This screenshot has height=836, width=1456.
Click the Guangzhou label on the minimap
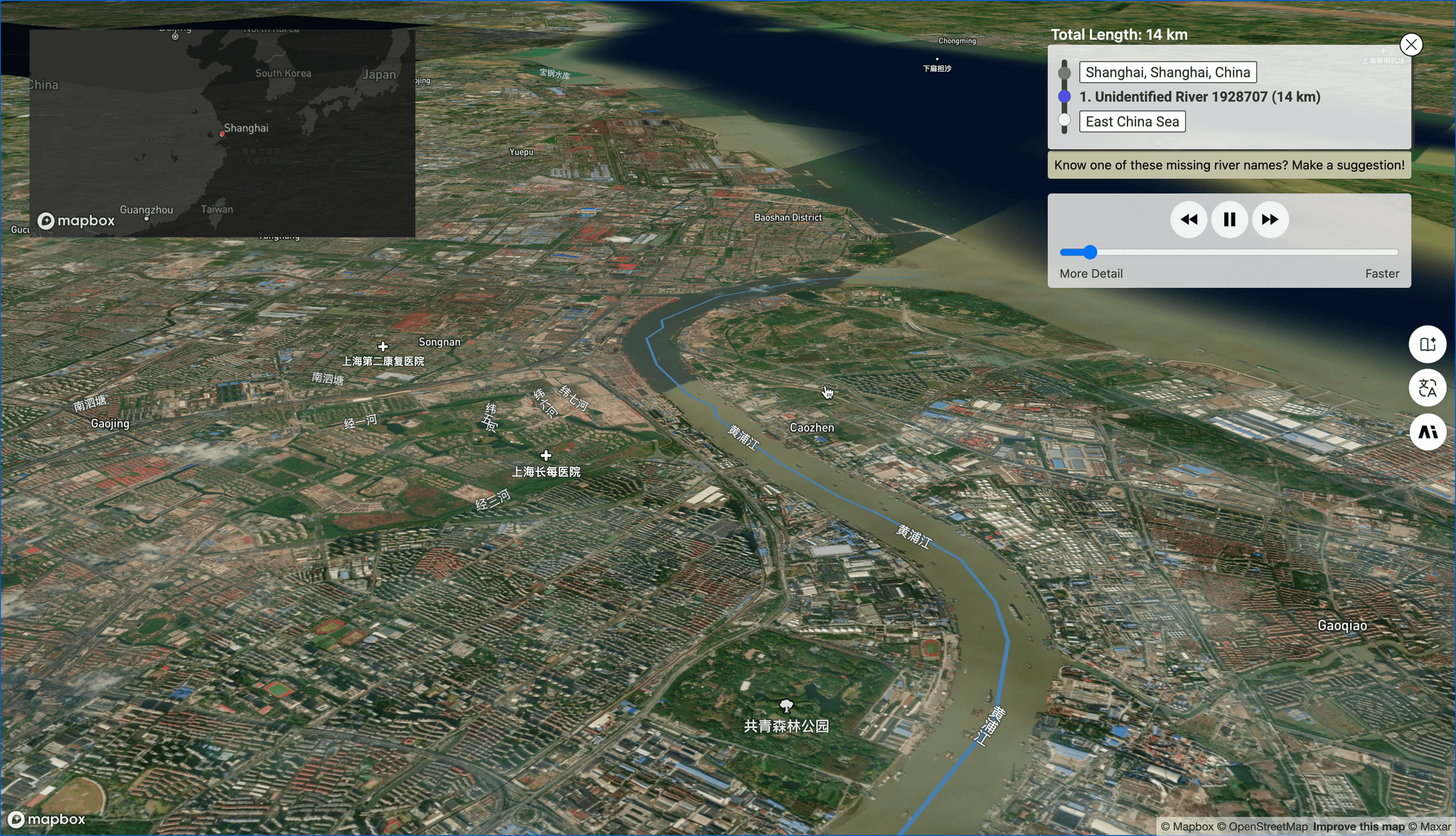[146, 210]
